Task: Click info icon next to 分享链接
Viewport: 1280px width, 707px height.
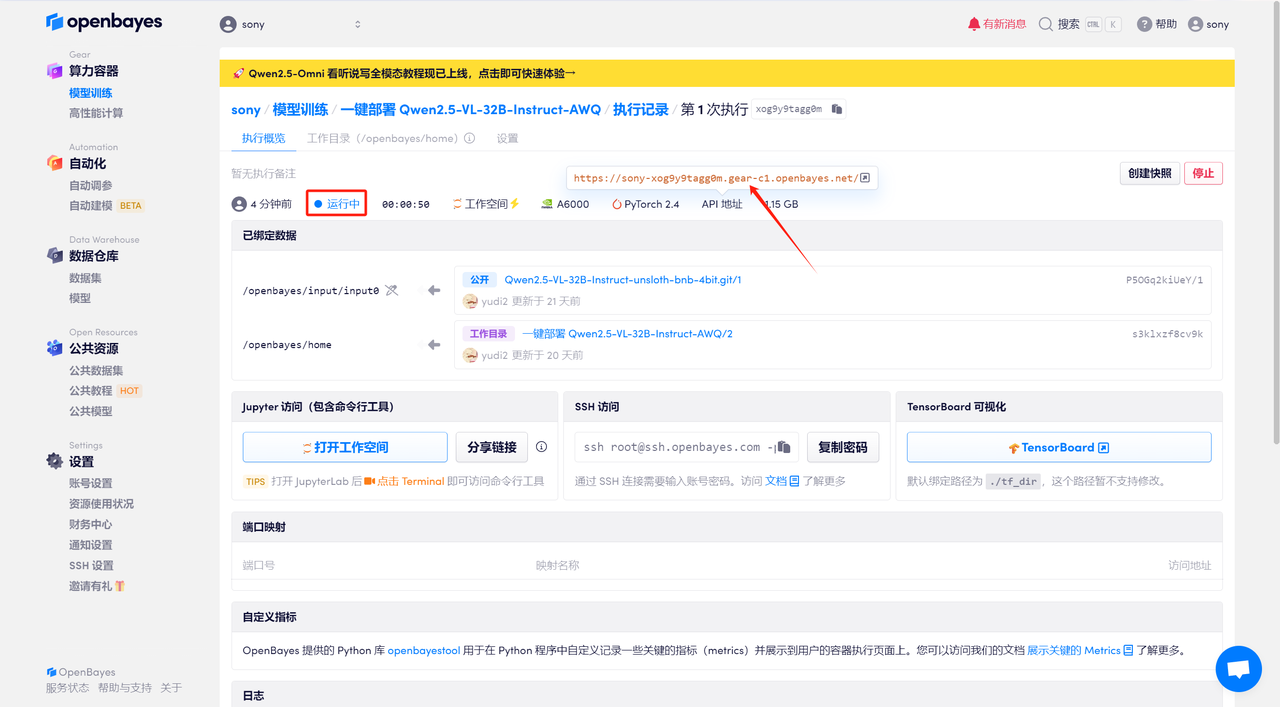Action: tap(541, 447)
